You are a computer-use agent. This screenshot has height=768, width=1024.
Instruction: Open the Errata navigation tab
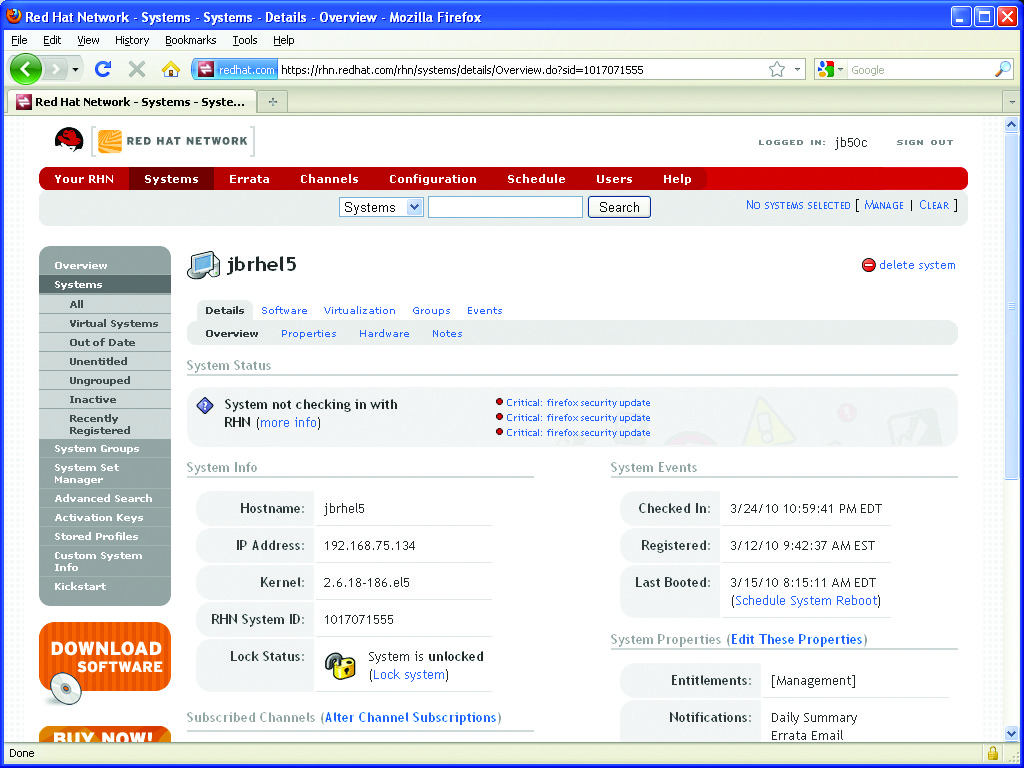[x=249, y=179]
